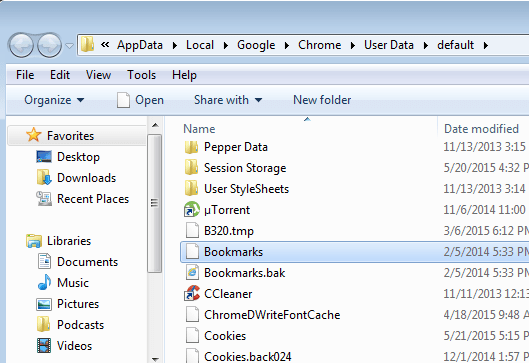The width and height of the screenshot is (529, 363).
Task: Click the Downloads folder icon in Favorites
Action: tap(44, 177)
